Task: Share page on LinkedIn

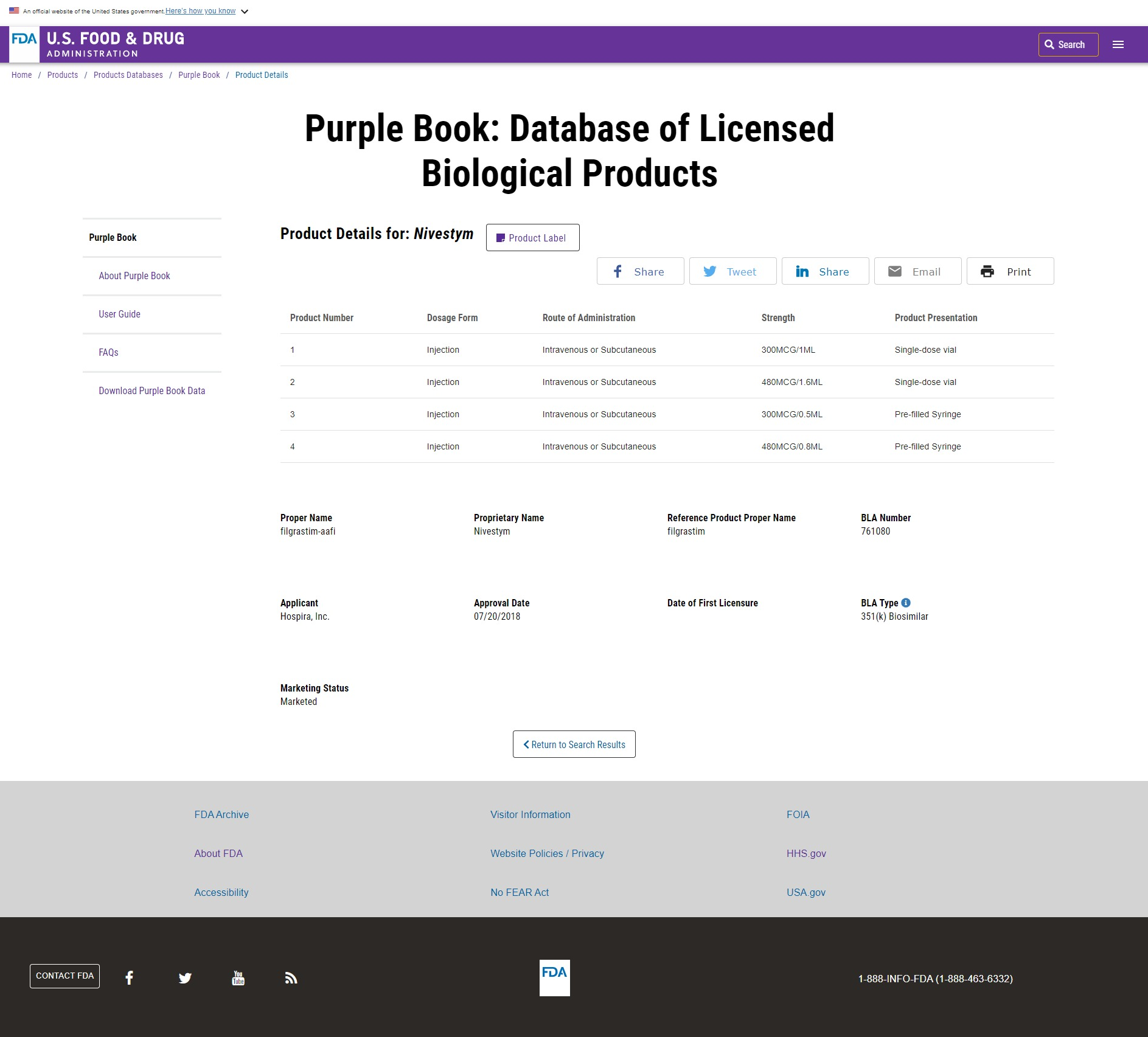Action: (825, 271)
